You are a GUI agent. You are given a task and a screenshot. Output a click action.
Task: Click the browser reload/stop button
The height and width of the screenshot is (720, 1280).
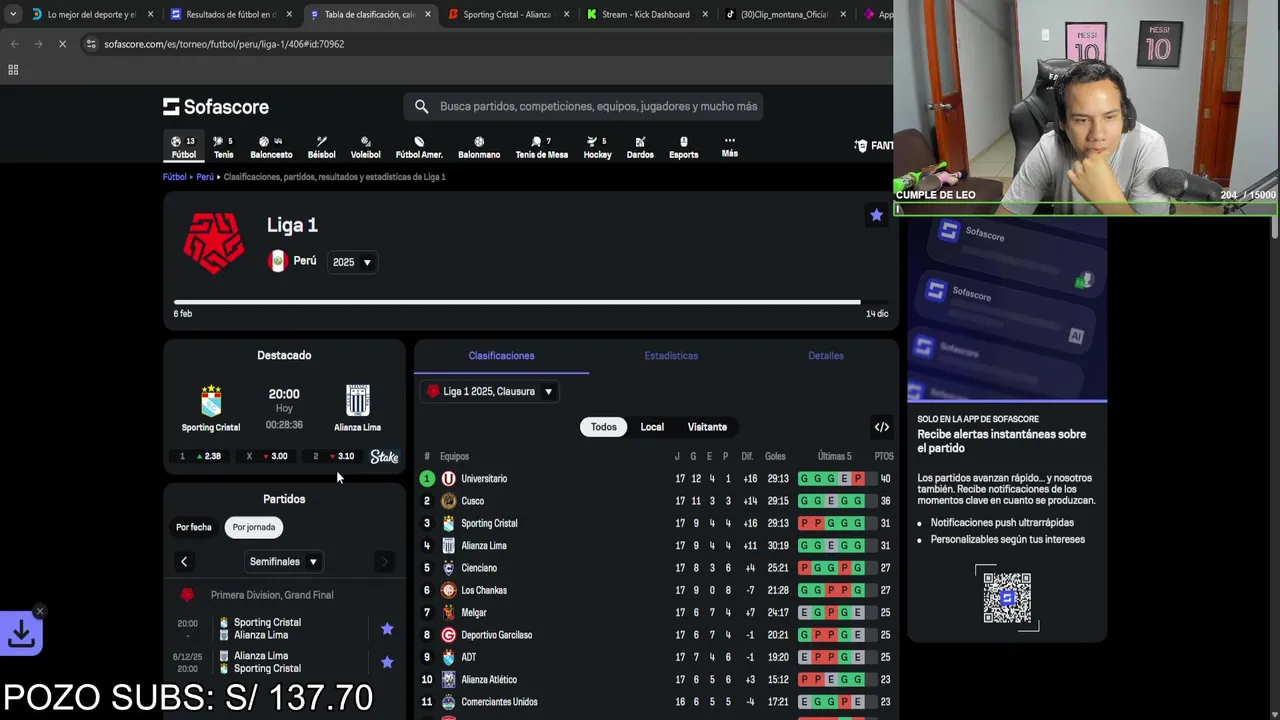coord(62,44)
